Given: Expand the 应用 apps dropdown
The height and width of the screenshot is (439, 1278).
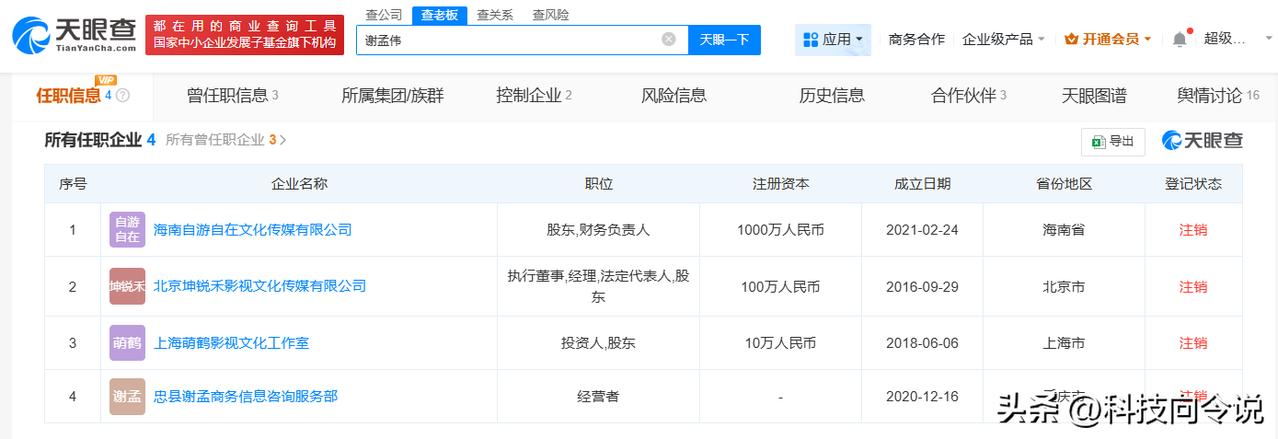Looking at the screenshot, I should 833,39.
